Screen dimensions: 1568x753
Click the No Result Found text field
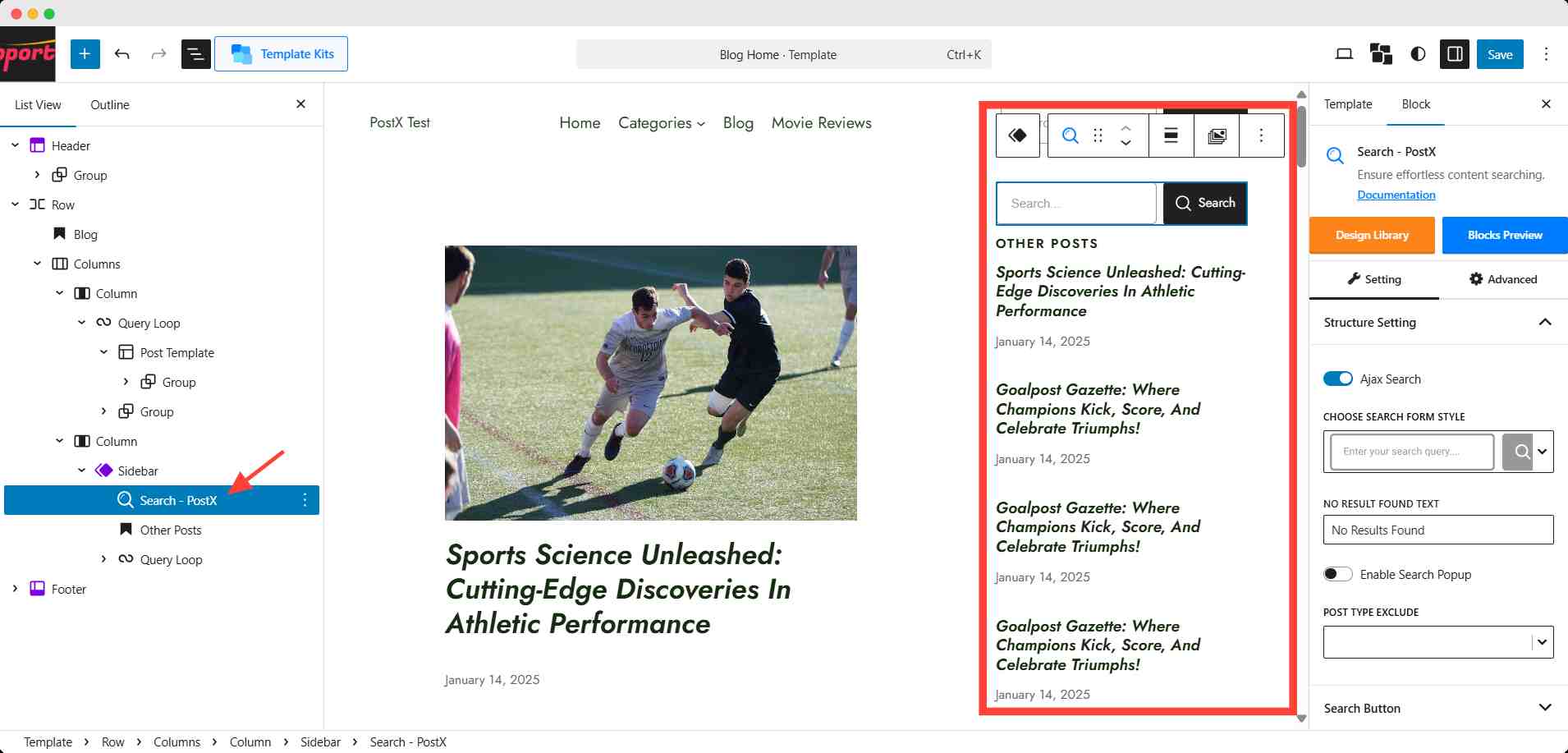pyautogui.click(x=1437, y=530)
